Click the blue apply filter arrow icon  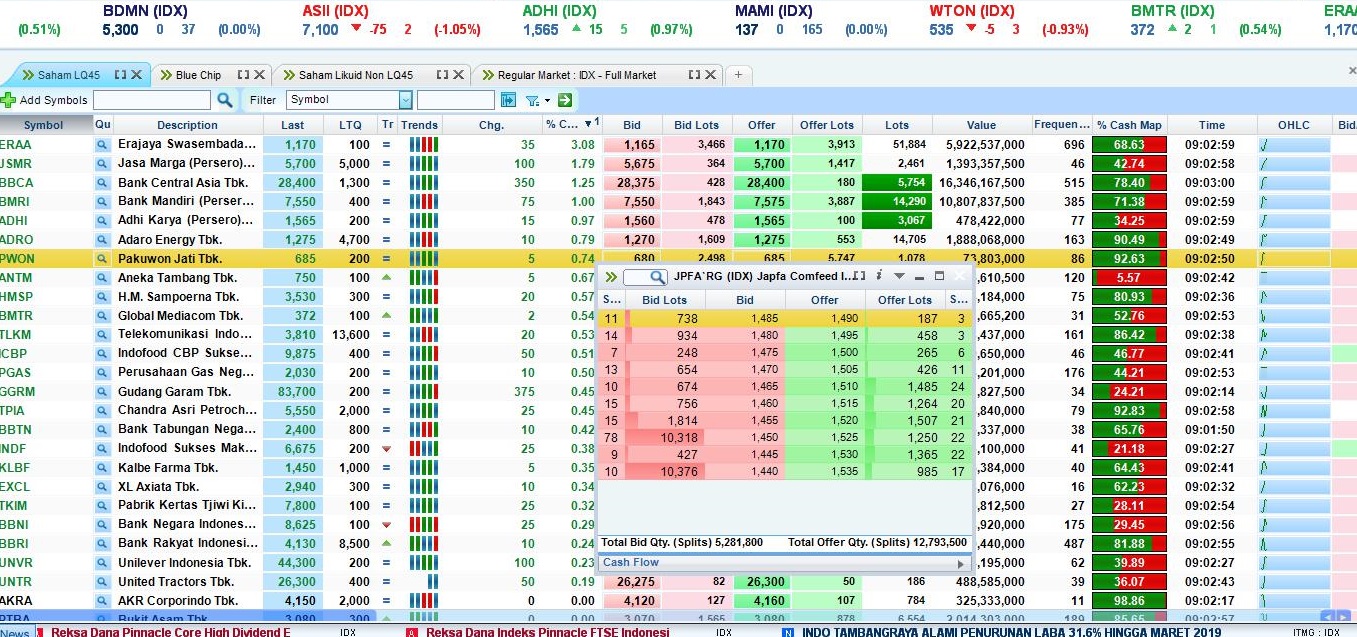pyautogui.click(x=508, y=100)
